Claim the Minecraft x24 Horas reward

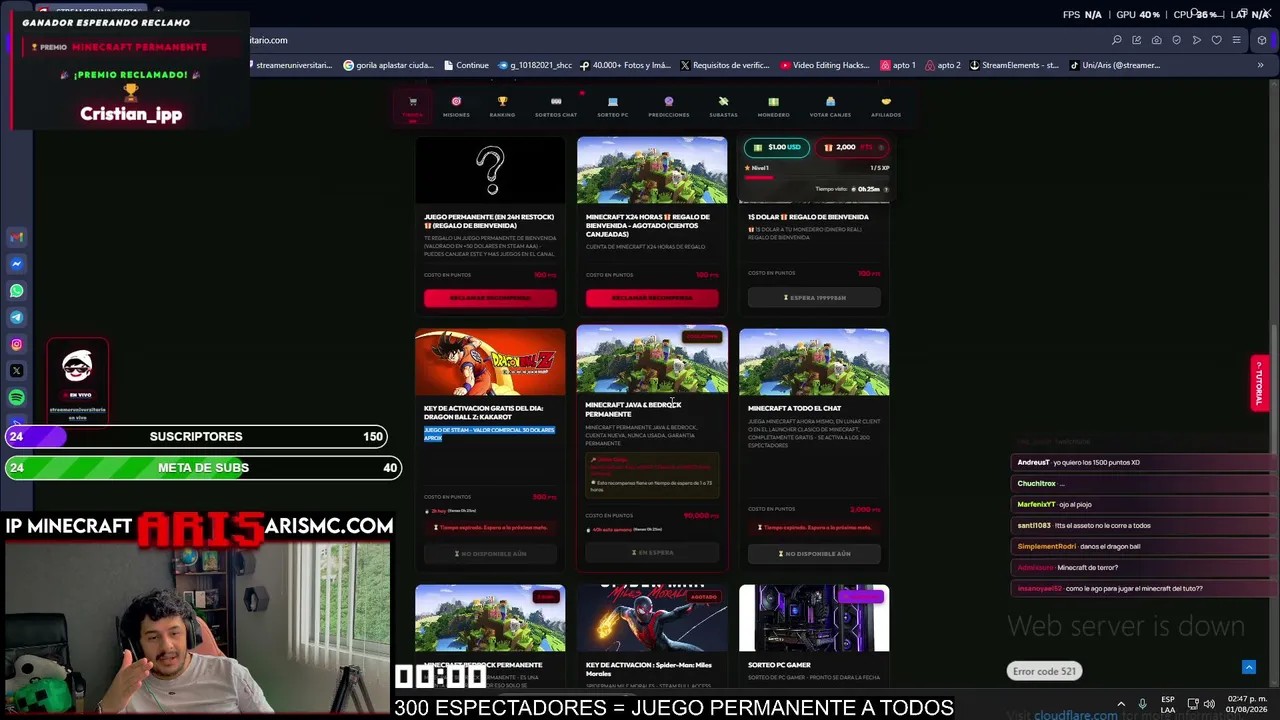click(x=652, y=298)
